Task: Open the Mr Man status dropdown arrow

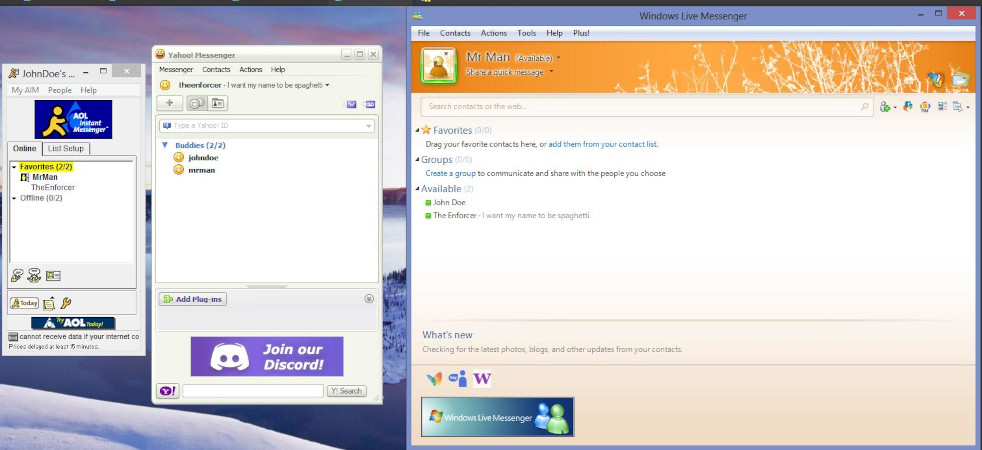Action: pos(558,58)
